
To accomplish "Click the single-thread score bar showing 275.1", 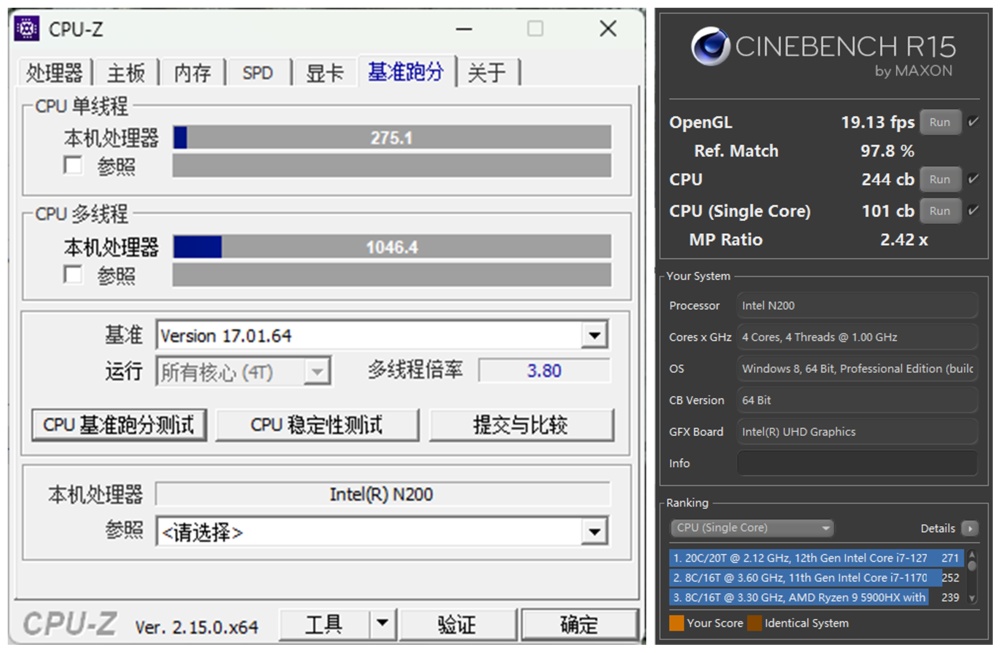I will tap(392, 138).
